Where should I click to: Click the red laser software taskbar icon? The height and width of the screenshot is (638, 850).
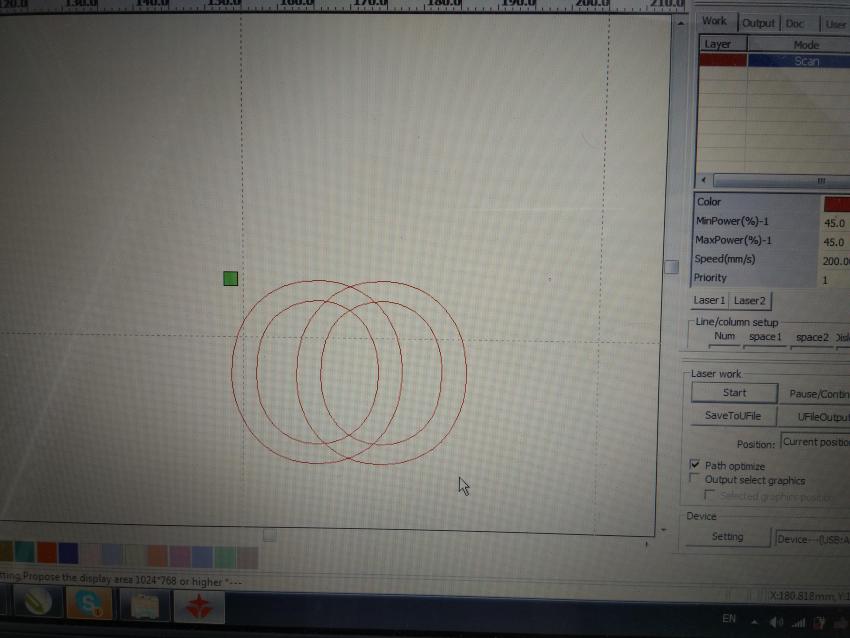[199, 605]
